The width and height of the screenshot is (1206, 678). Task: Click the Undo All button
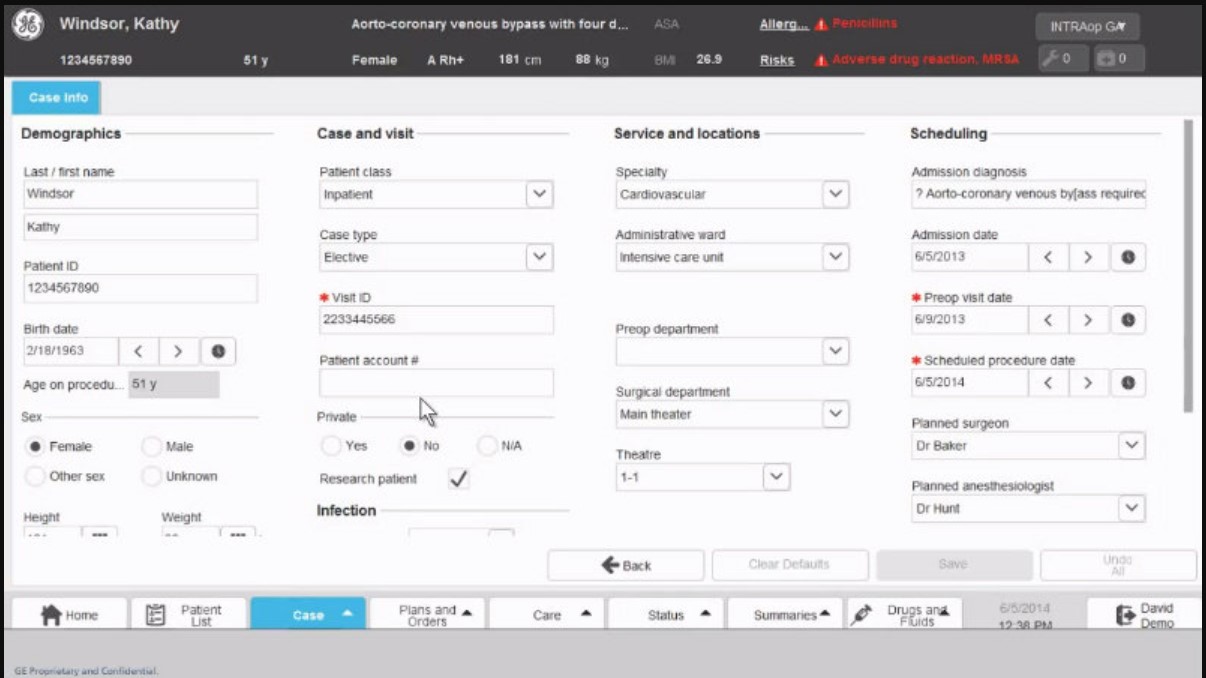coord(1118,565)
